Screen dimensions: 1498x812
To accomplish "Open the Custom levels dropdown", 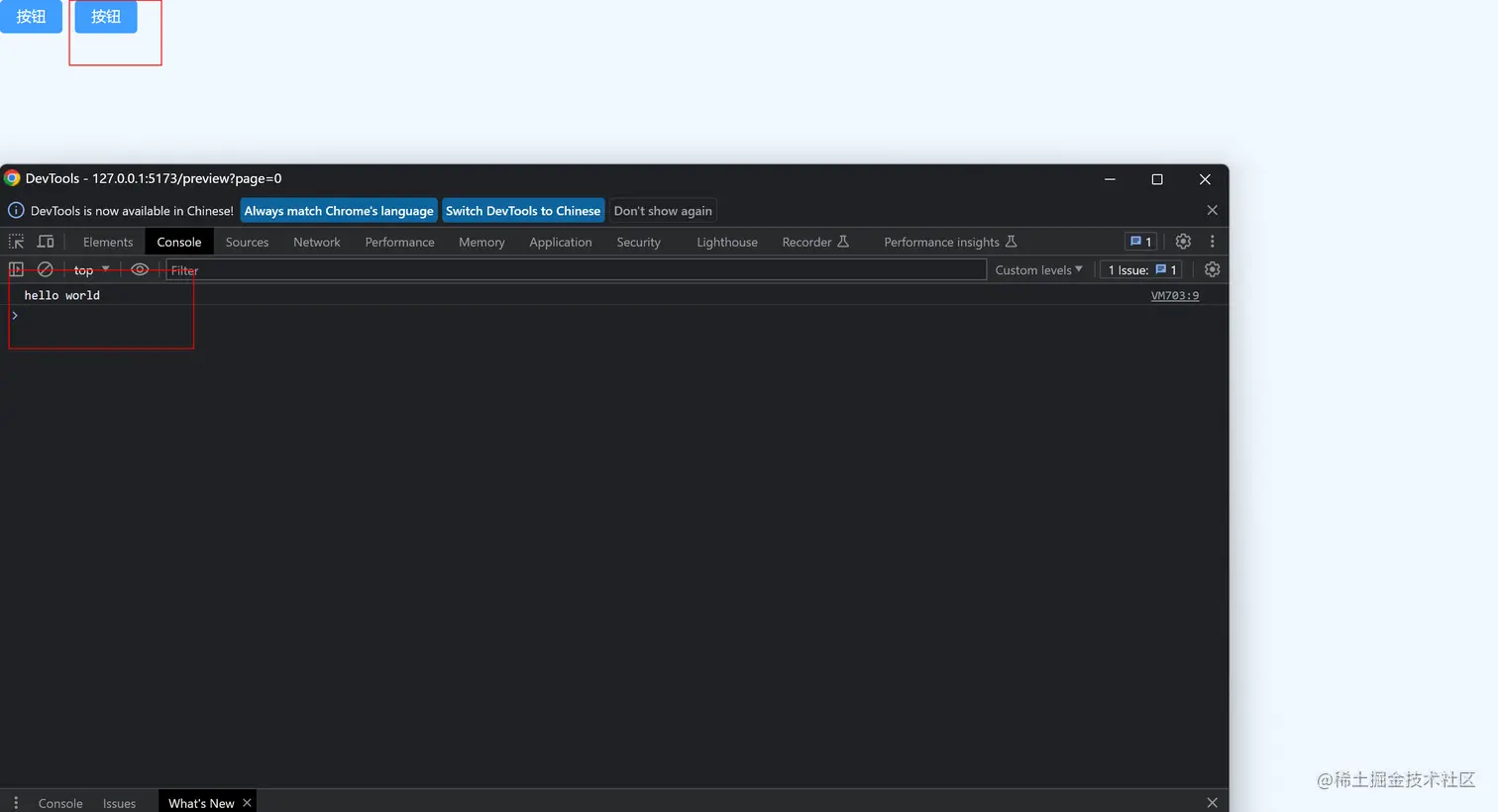I will (x=1038, y=269).
